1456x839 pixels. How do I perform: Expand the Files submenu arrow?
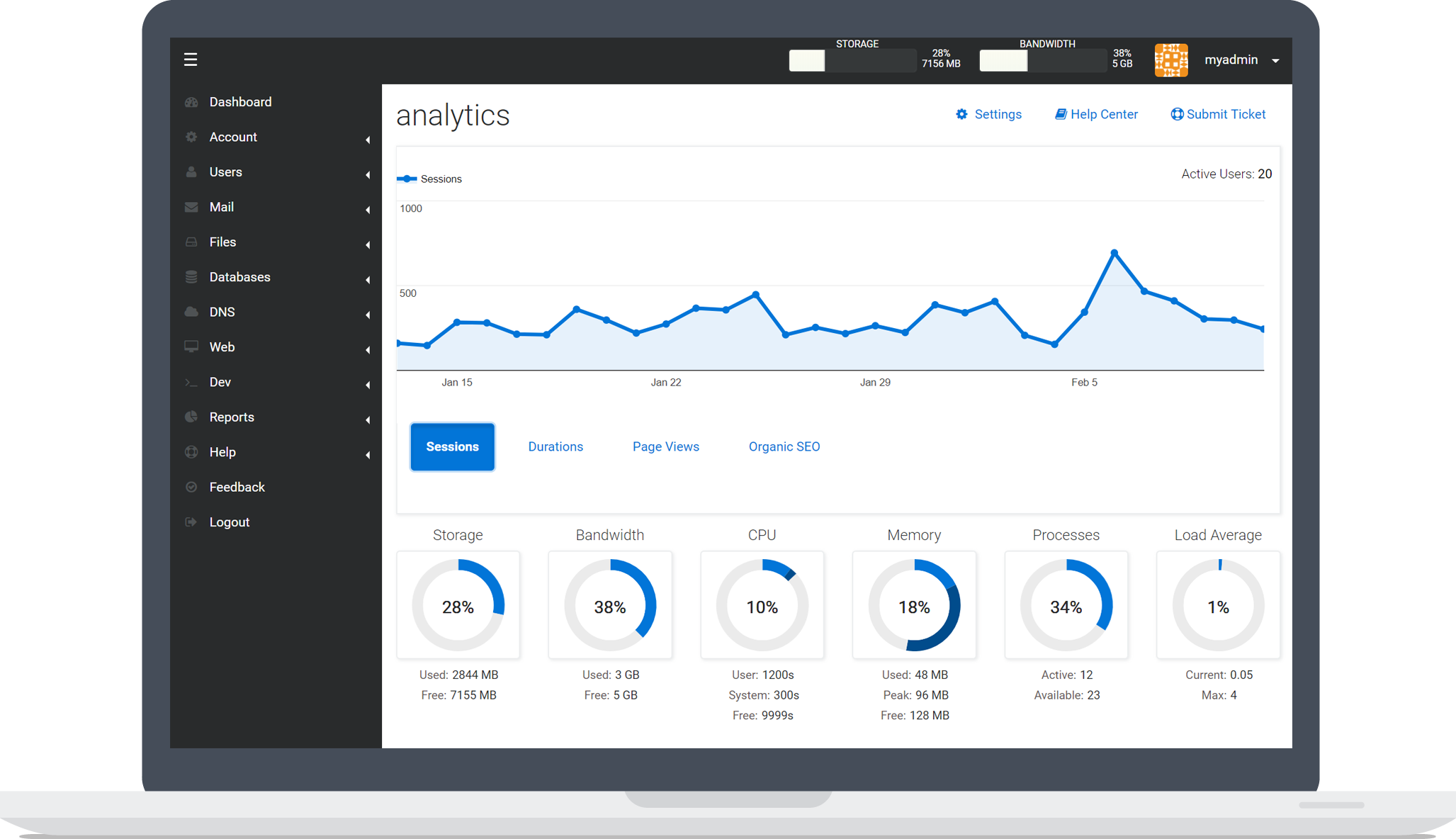[x=368, y=244]
